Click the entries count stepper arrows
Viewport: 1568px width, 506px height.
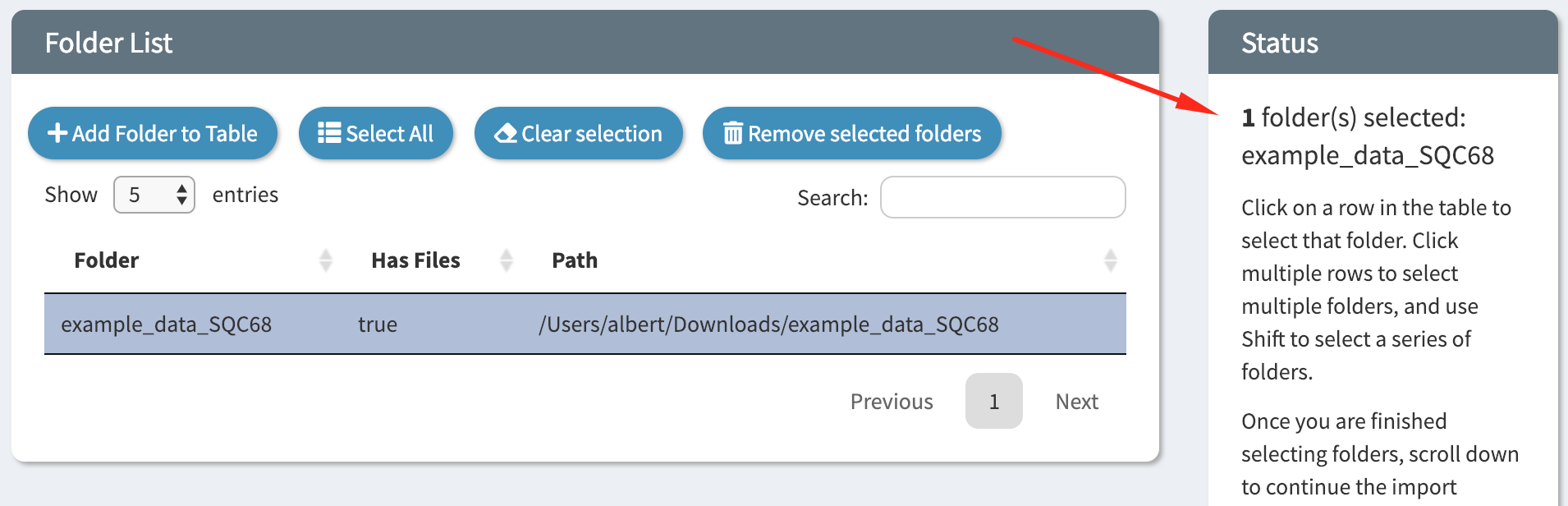pos(181,195)
